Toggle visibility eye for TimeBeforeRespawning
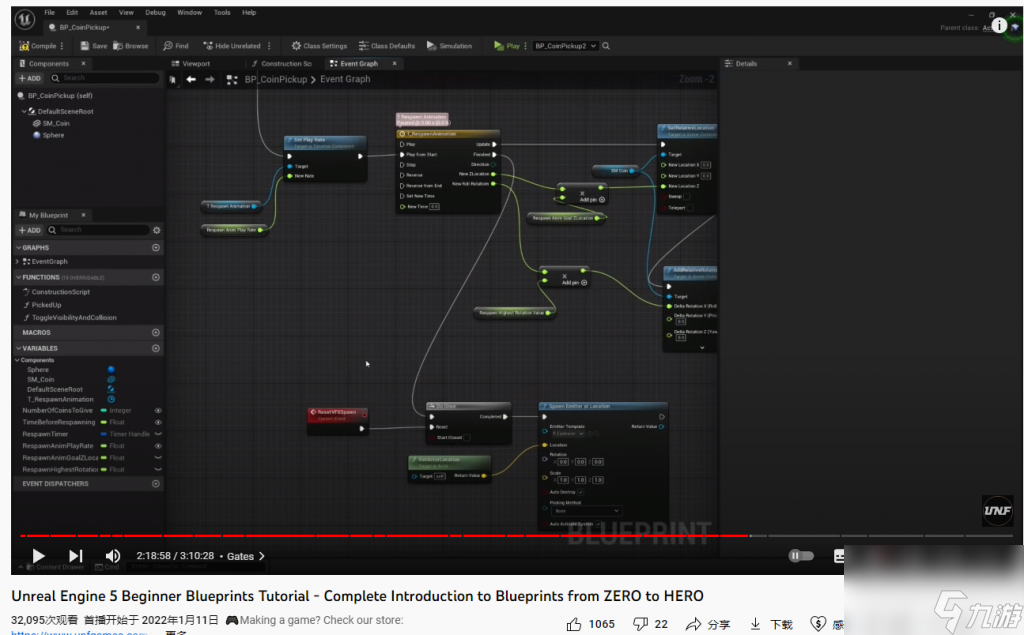The height and width of the screenshot is (635, 1024). pyautogui.click(x=158, y=422)
